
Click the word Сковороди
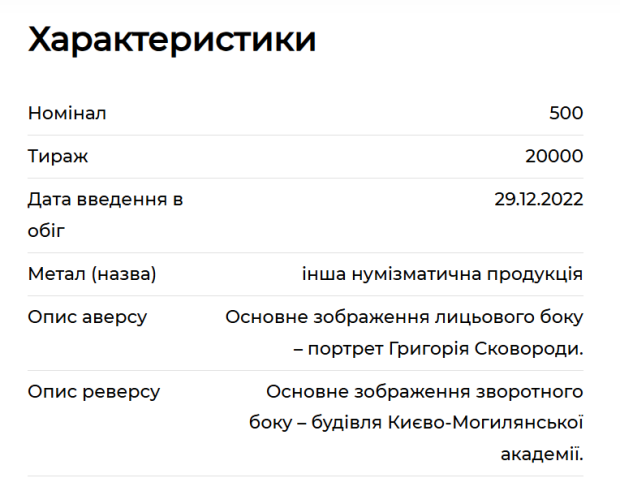click(529, 349)
